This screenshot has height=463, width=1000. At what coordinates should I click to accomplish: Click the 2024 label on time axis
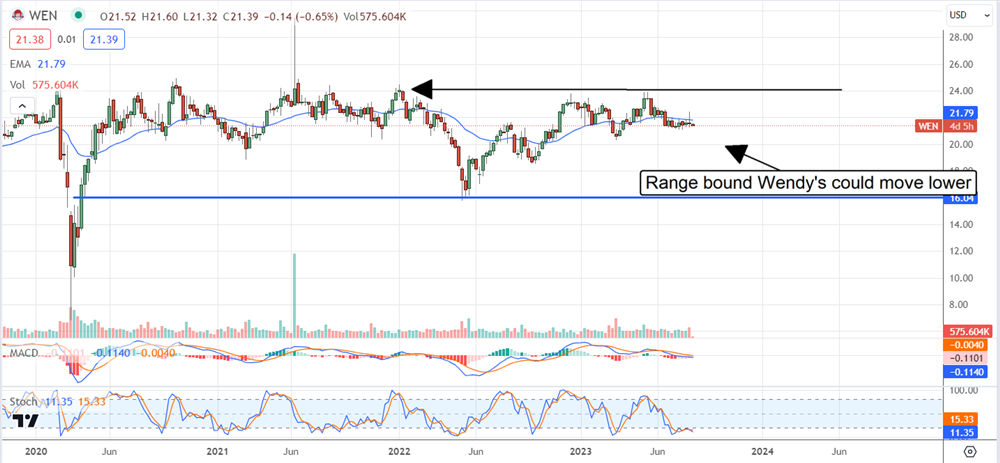pos(763,451)
